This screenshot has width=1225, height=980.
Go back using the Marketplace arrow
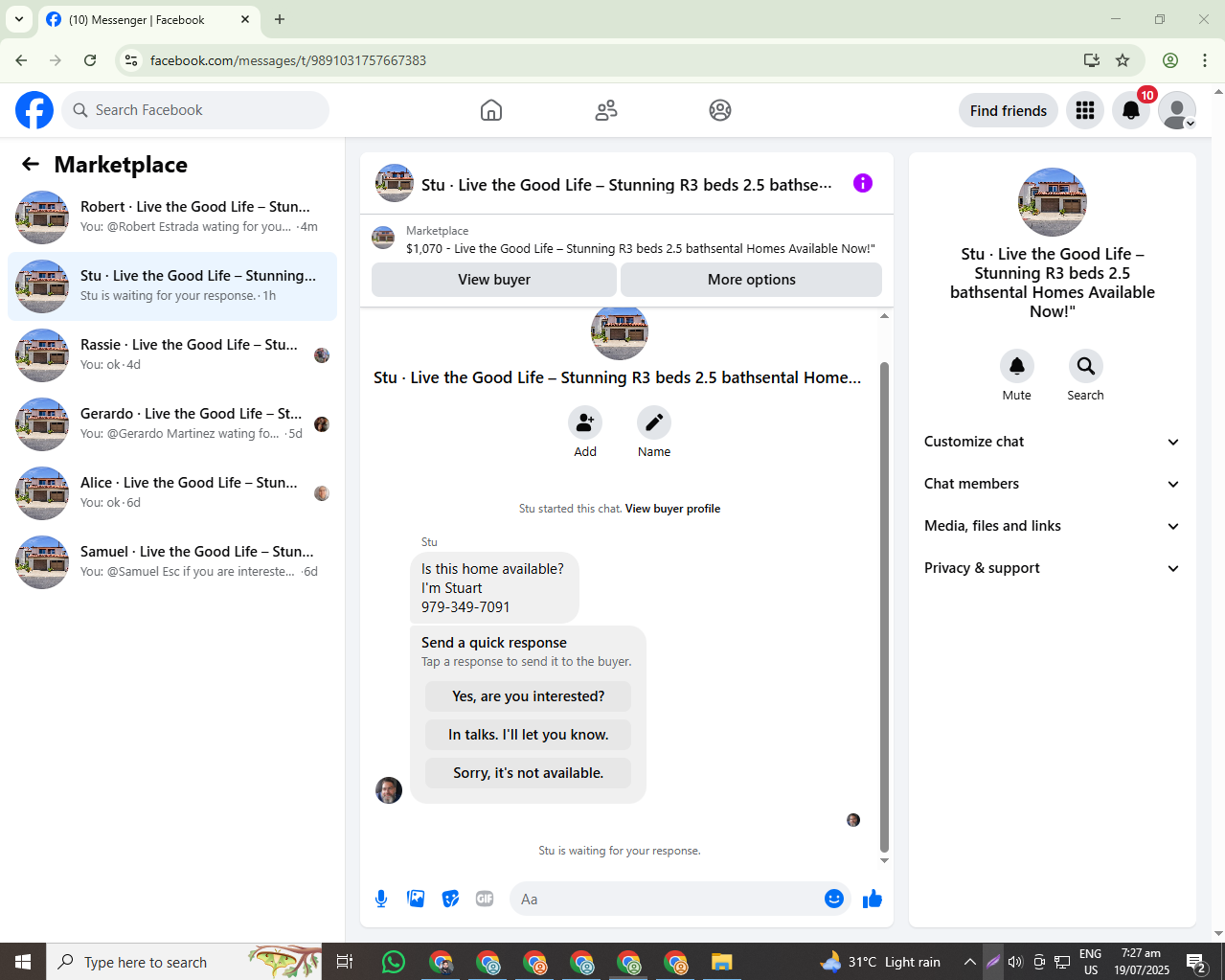[x=31, y=165]
